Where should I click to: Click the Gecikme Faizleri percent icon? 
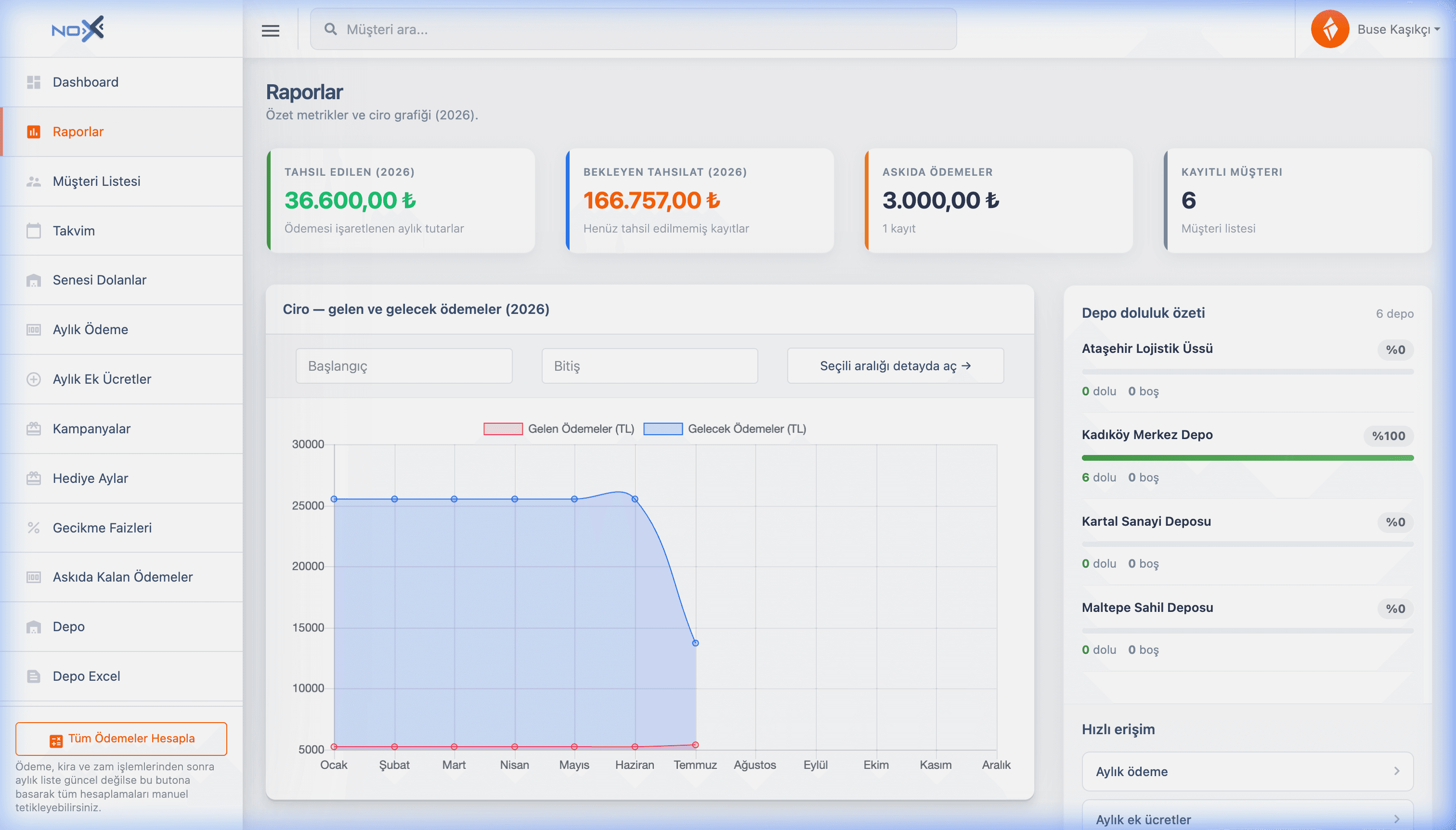point(34,527)
